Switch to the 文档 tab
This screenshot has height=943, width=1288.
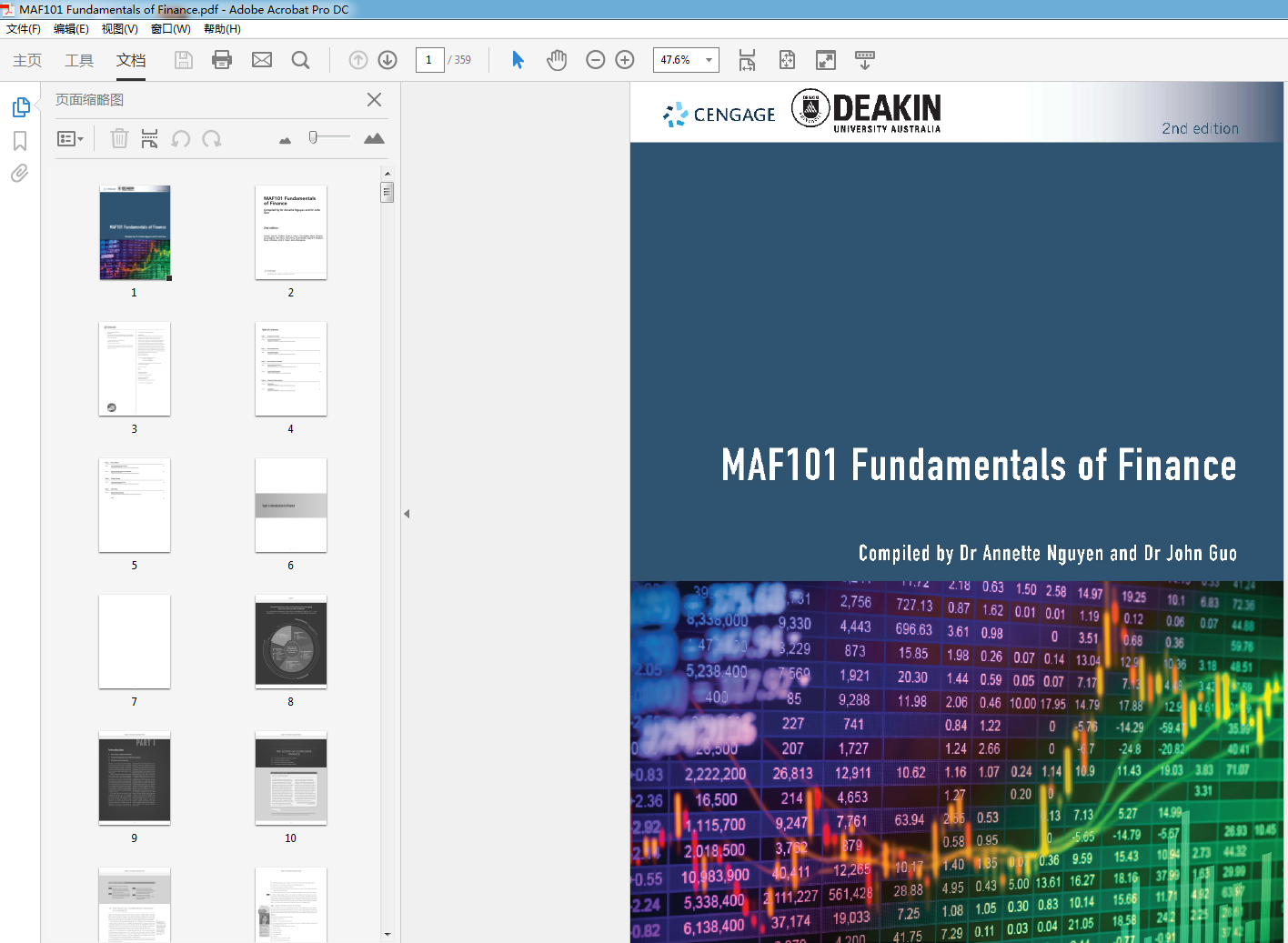point(131,60)
